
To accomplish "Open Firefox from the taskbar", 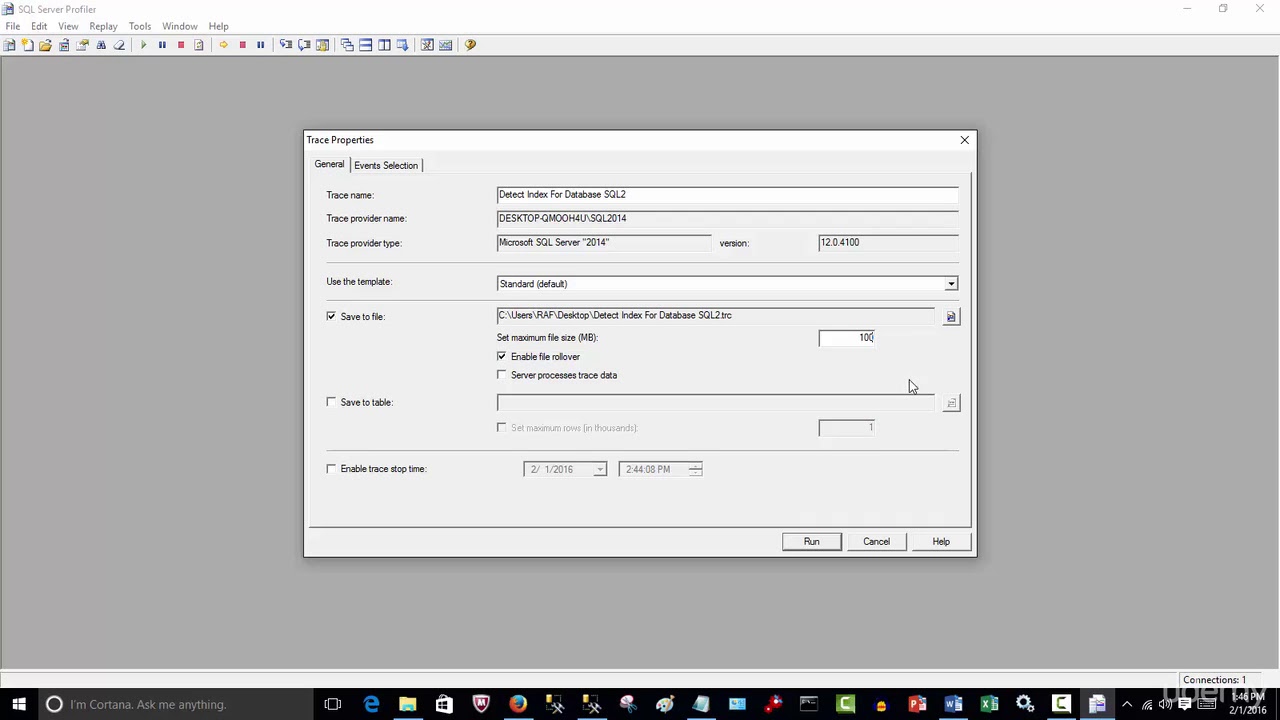I will (518, 704).
